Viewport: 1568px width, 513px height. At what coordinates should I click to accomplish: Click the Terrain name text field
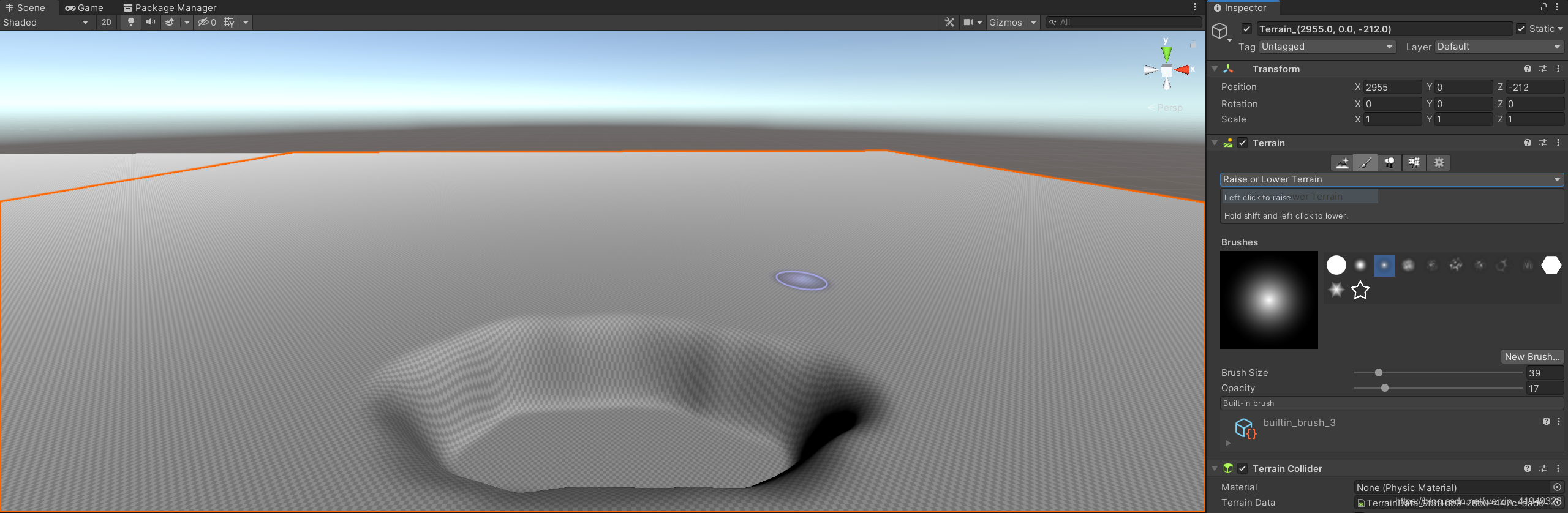coord(1385,29)
